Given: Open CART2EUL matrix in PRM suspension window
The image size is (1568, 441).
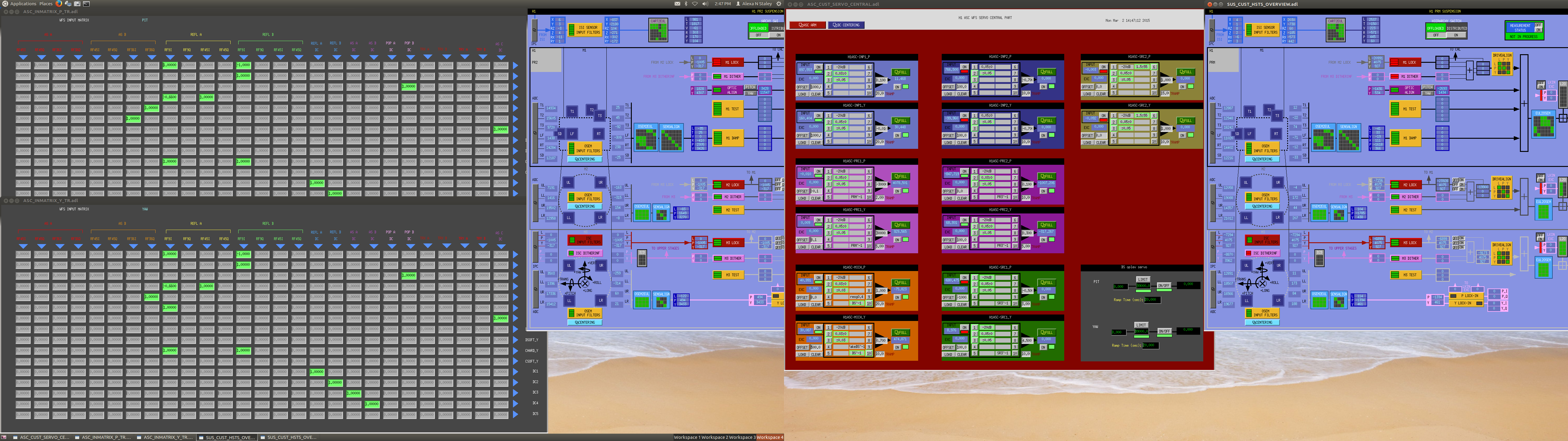Looking at the screenshot, I should pos(1336,30).
